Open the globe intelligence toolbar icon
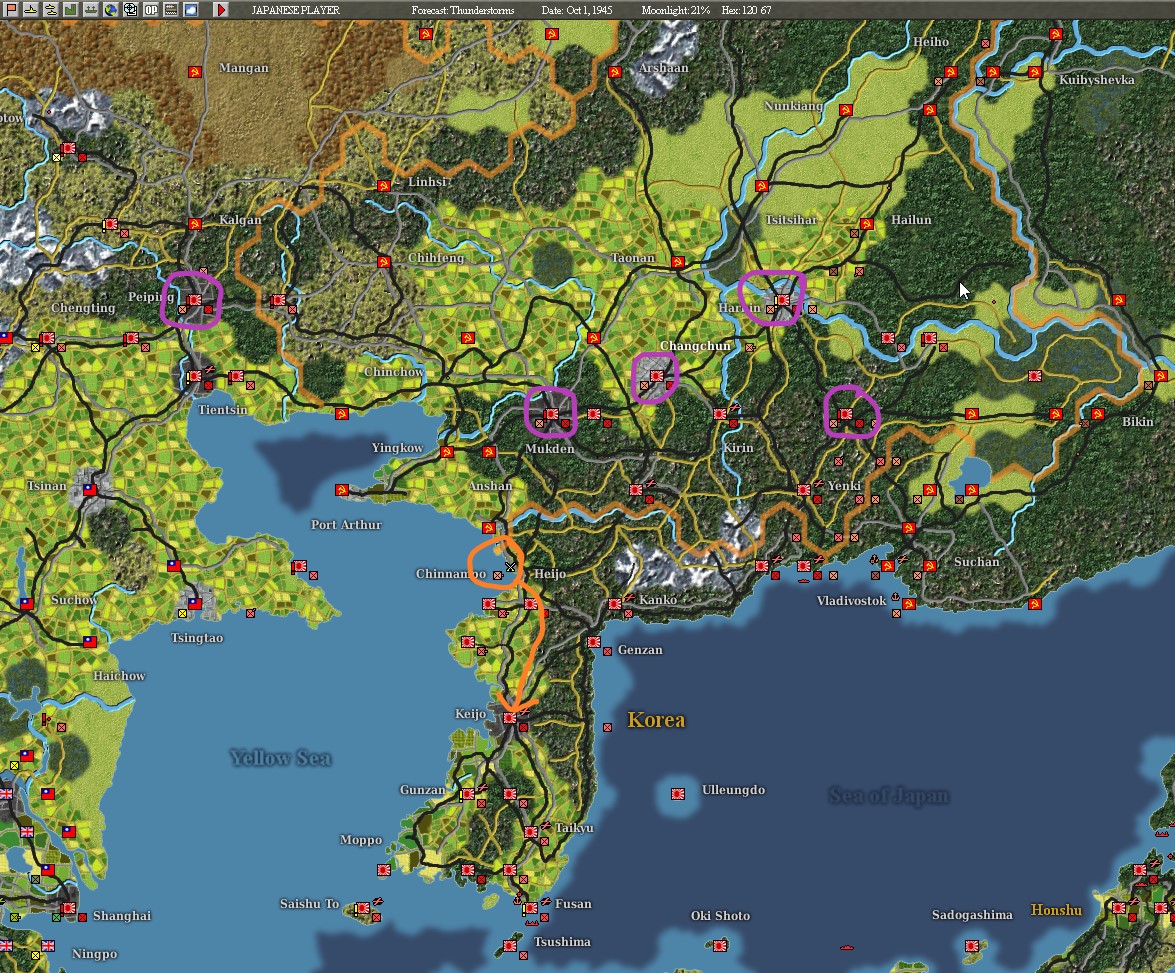 point(111,10)
